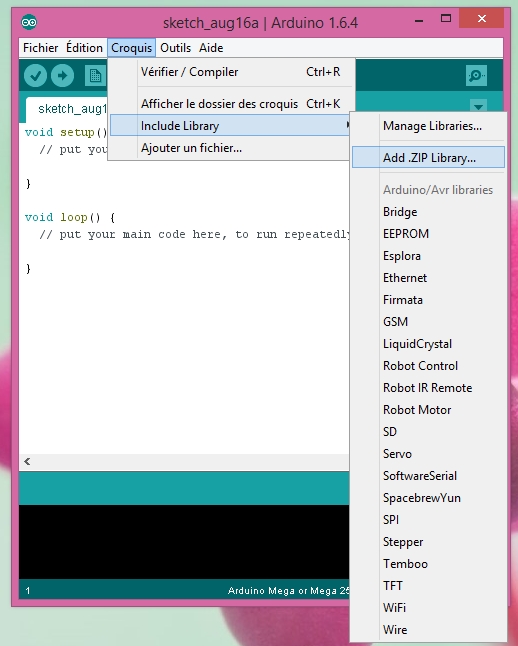Choose Vérifier / Compiler menu entry

point(231,72)
